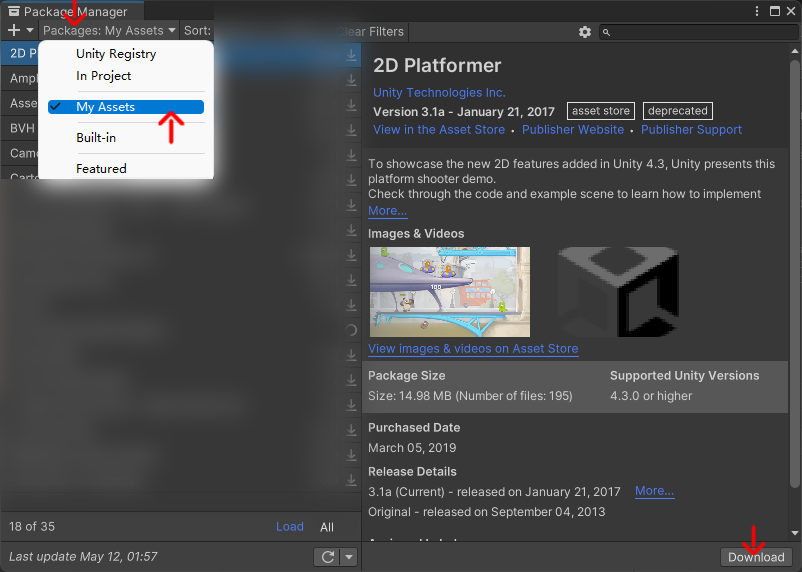Maximize the Package Manager window
The height and width of the screenshot is (572, 802).
tap(775, 11)
